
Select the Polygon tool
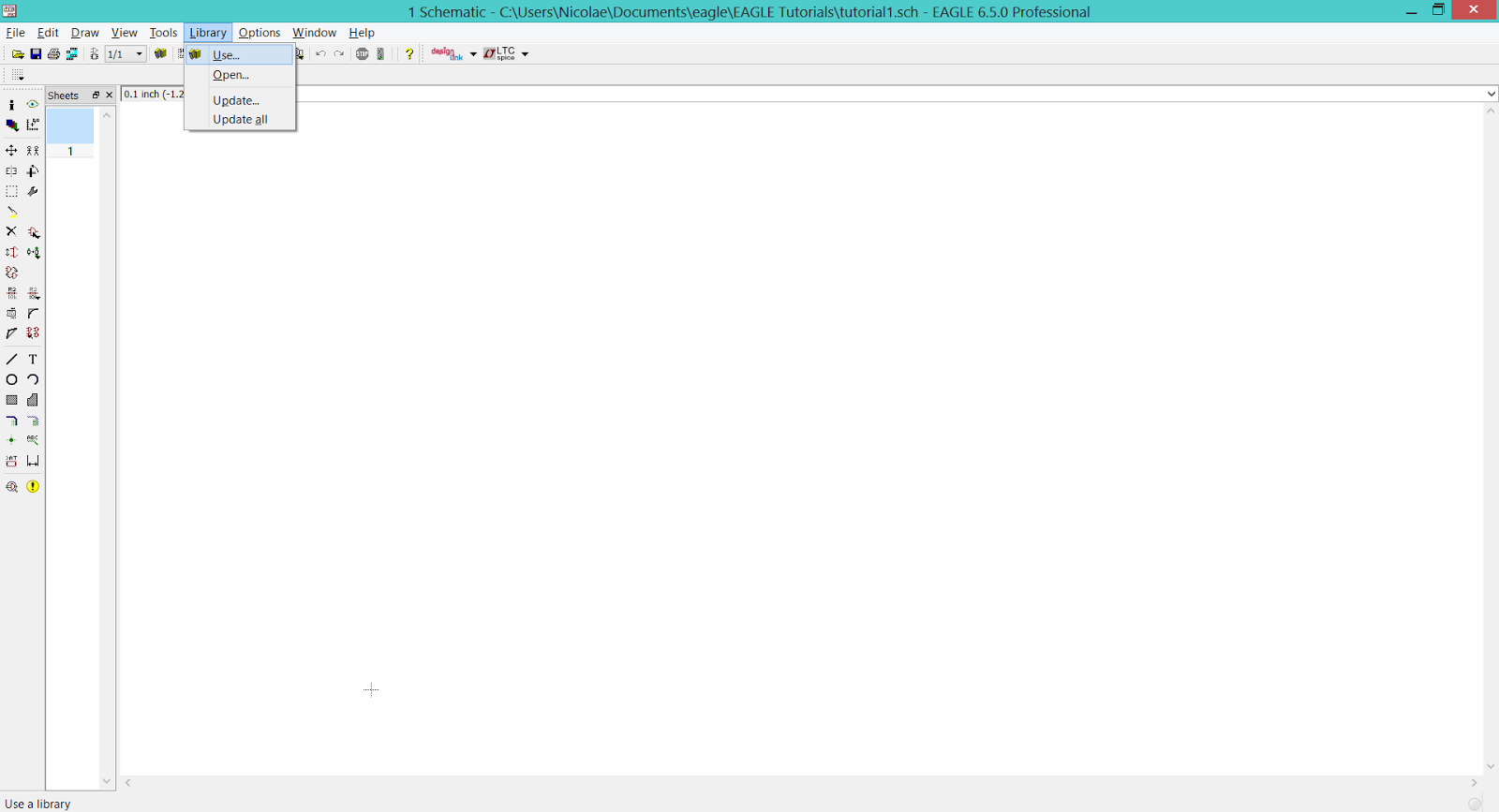pos(33,400)
